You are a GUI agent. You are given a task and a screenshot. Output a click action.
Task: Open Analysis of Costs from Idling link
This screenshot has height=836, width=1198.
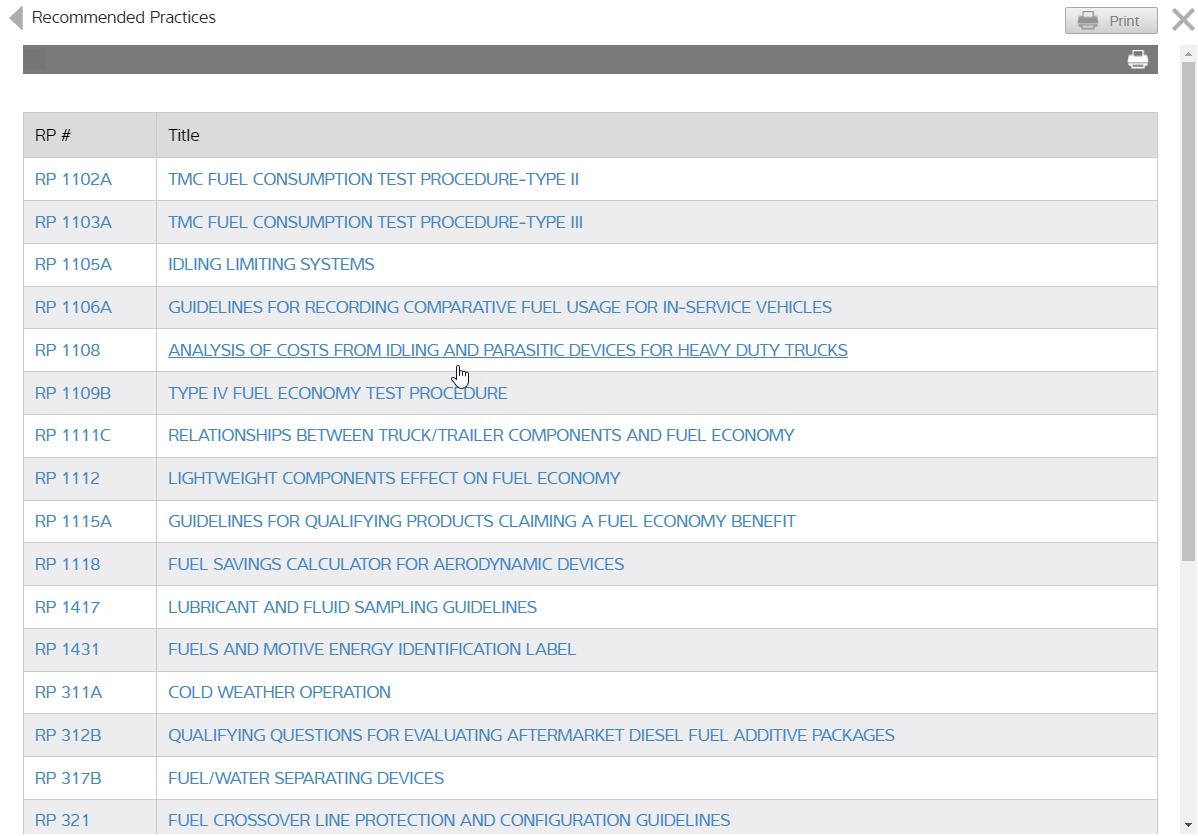pyautogui.click(x=507, y=351)
